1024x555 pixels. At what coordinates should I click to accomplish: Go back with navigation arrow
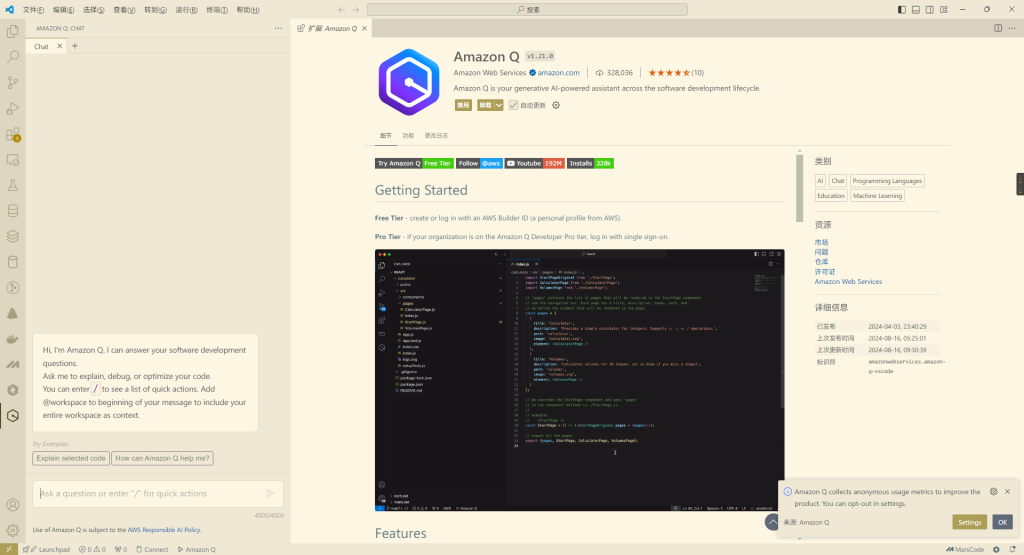pyautogui.click(x=342, y=10)
